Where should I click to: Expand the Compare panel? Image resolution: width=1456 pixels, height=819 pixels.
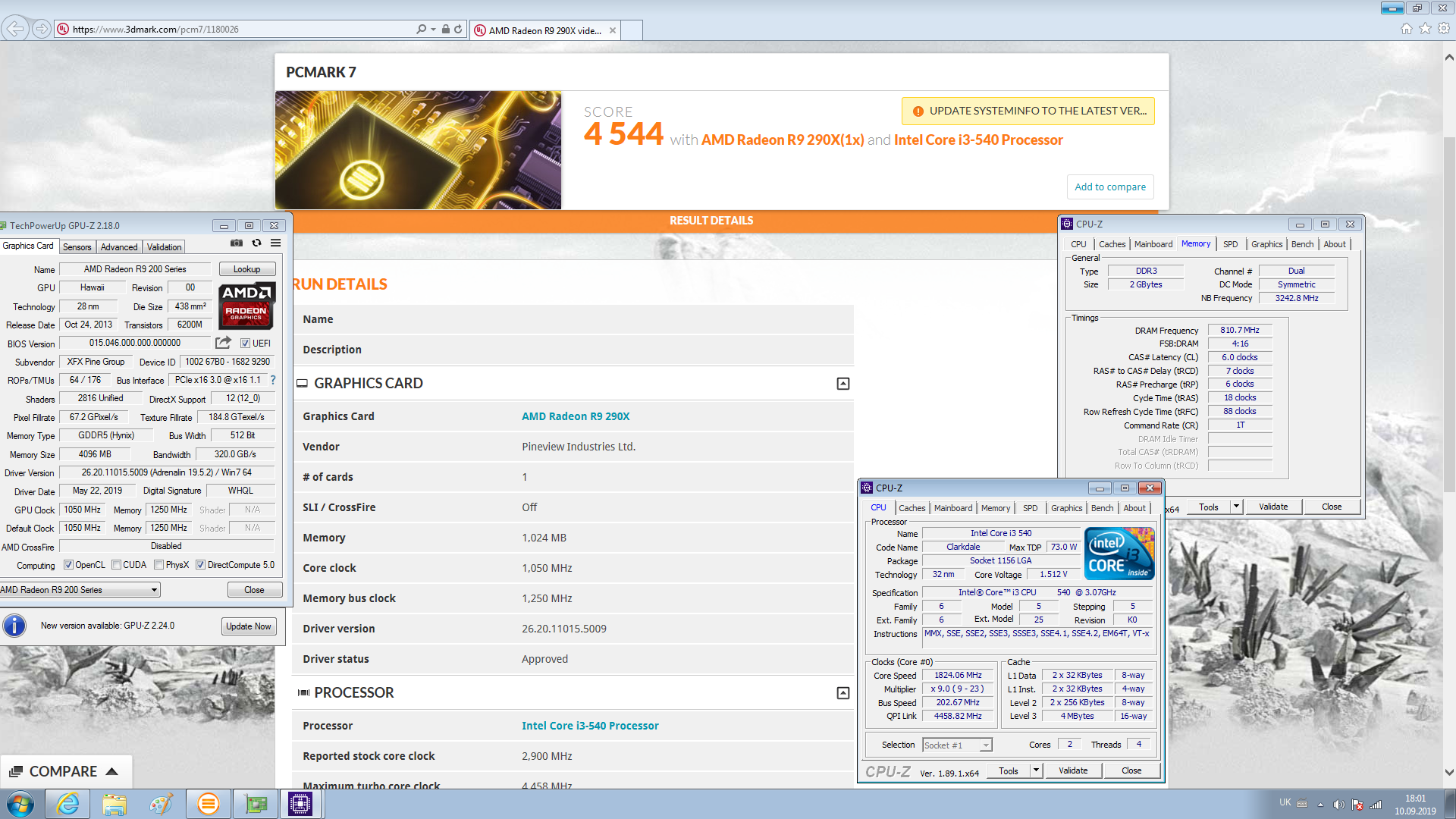pyautogui.click(x=65, y=771)
